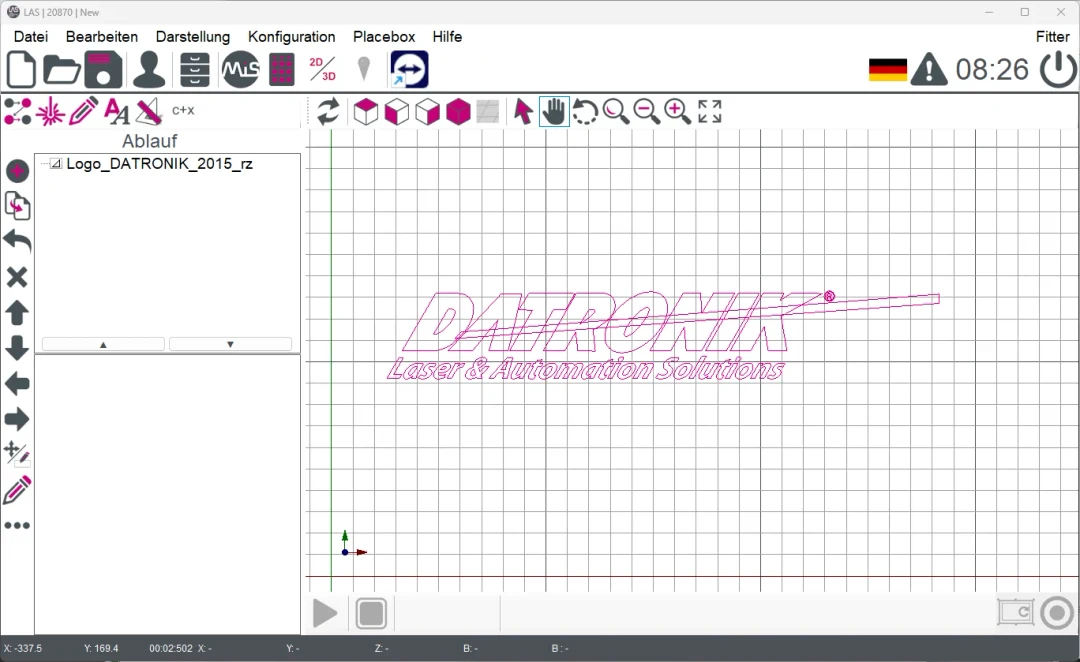The image size is (1080, 662).
Task: Click the zoom in magnifier icon
Action: 678,111
